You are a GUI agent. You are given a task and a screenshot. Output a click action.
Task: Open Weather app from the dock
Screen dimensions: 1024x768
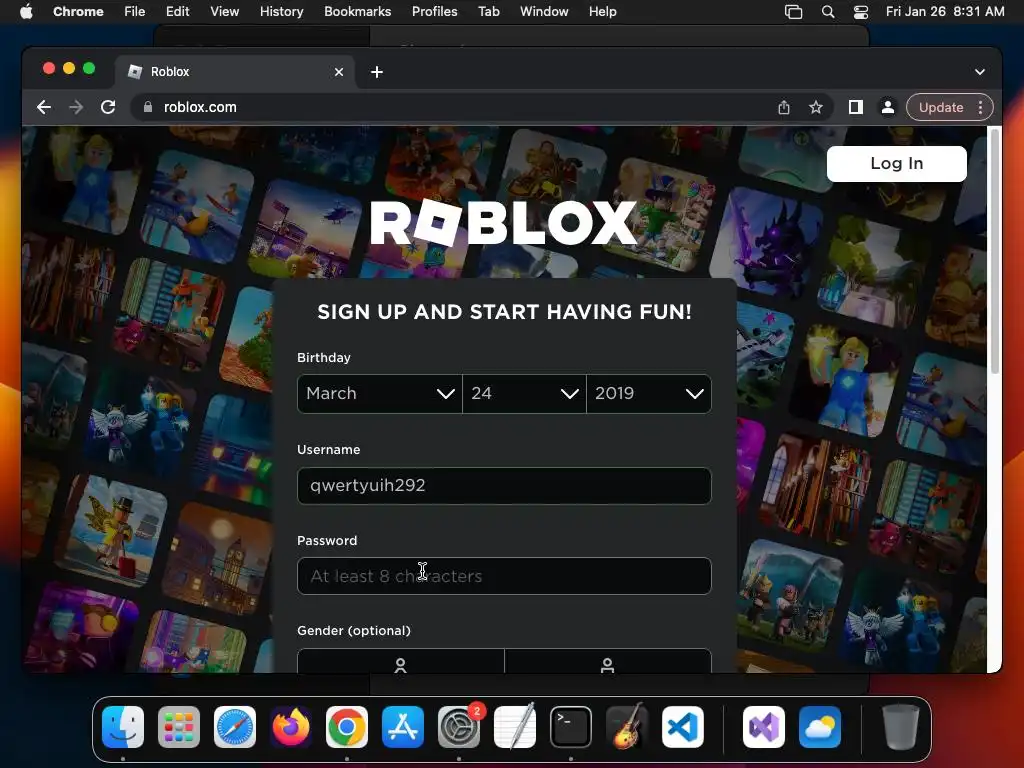820,727
